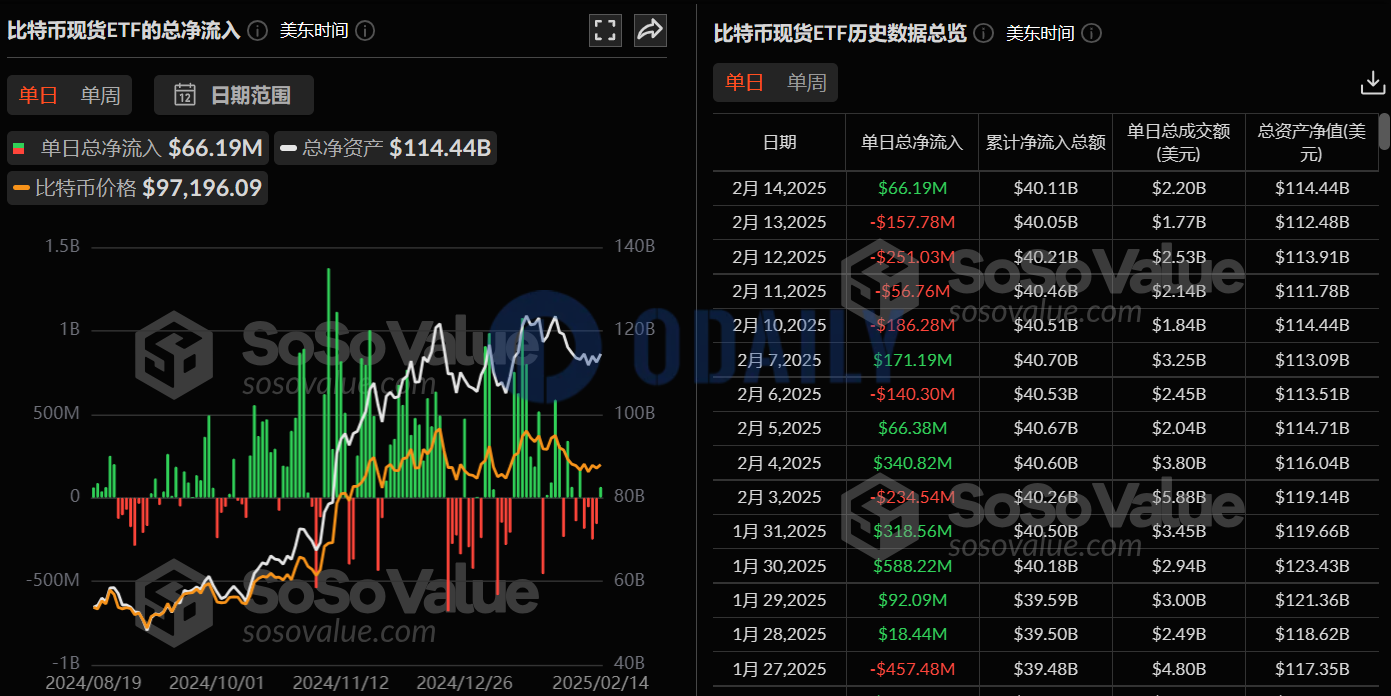Click the latest green bar on chart
1391x696 pixels.
point(601,492)
